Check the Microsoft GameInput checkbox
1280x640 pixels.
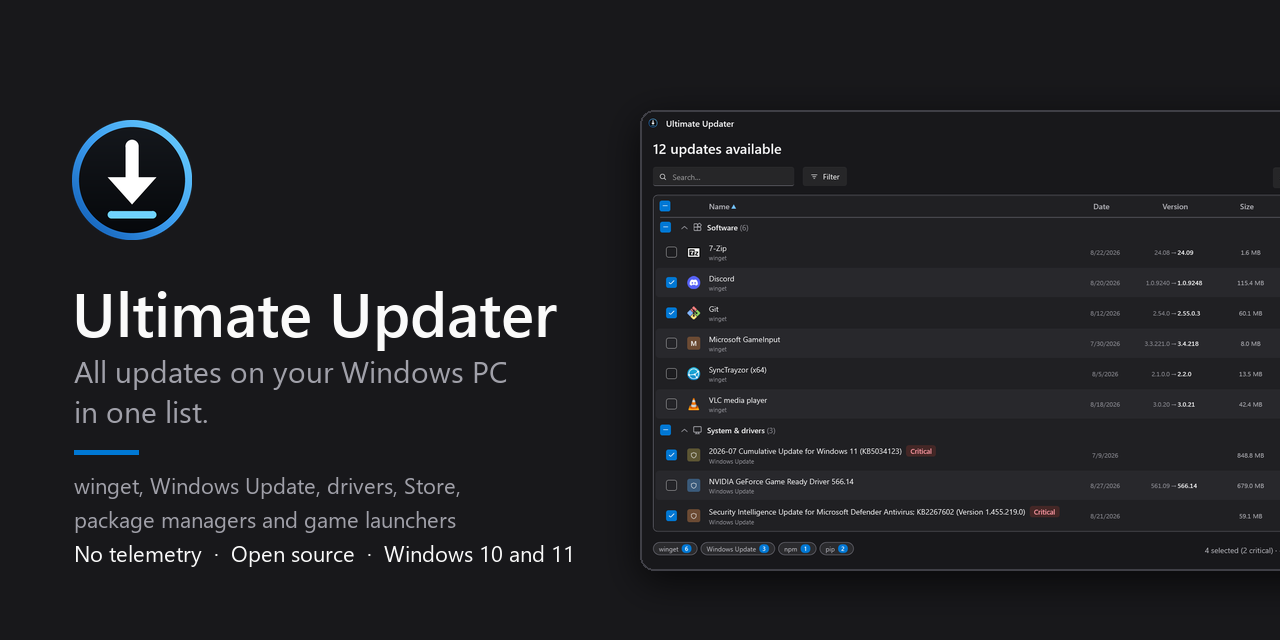pyautogui.click(x=672, y=343)
